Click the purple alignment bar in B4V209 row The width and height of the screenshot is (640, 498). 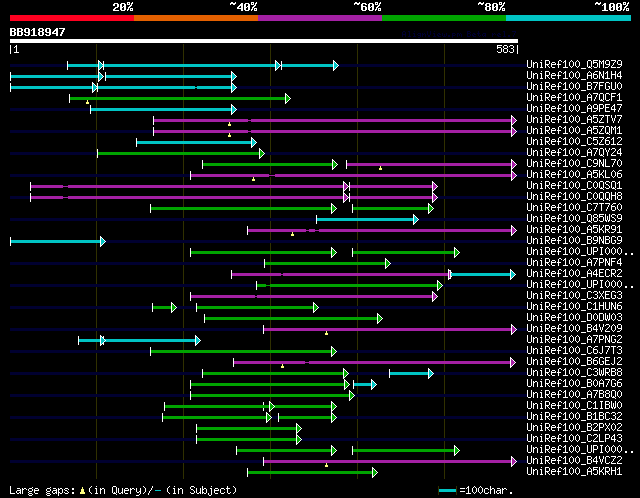click(390, 329)
